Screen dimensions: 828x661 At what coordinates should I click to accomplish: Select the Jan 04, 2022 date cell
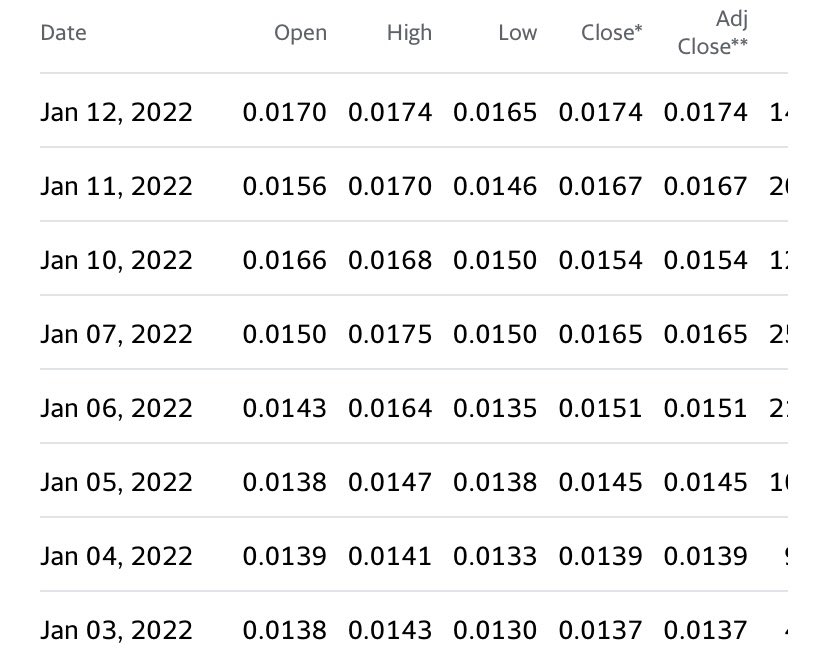point(117,556)
